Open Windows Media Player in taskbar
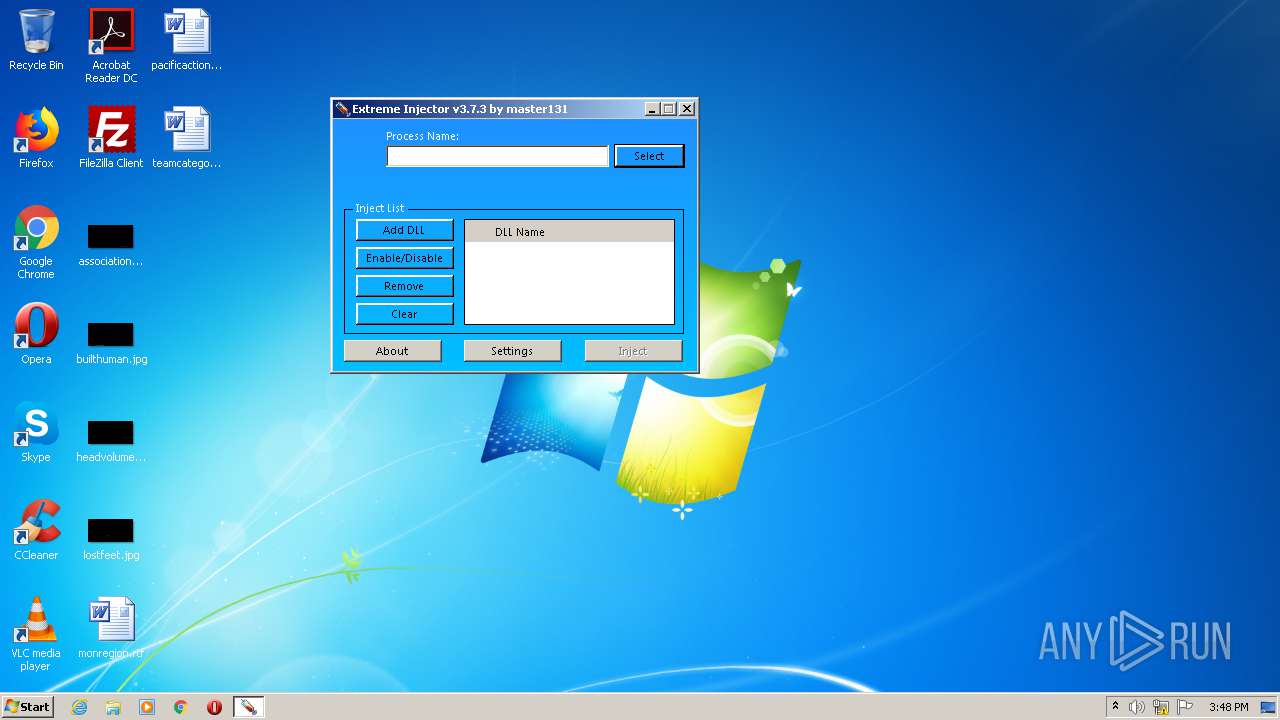1280x720 pixels. click(x=147, y=707)
